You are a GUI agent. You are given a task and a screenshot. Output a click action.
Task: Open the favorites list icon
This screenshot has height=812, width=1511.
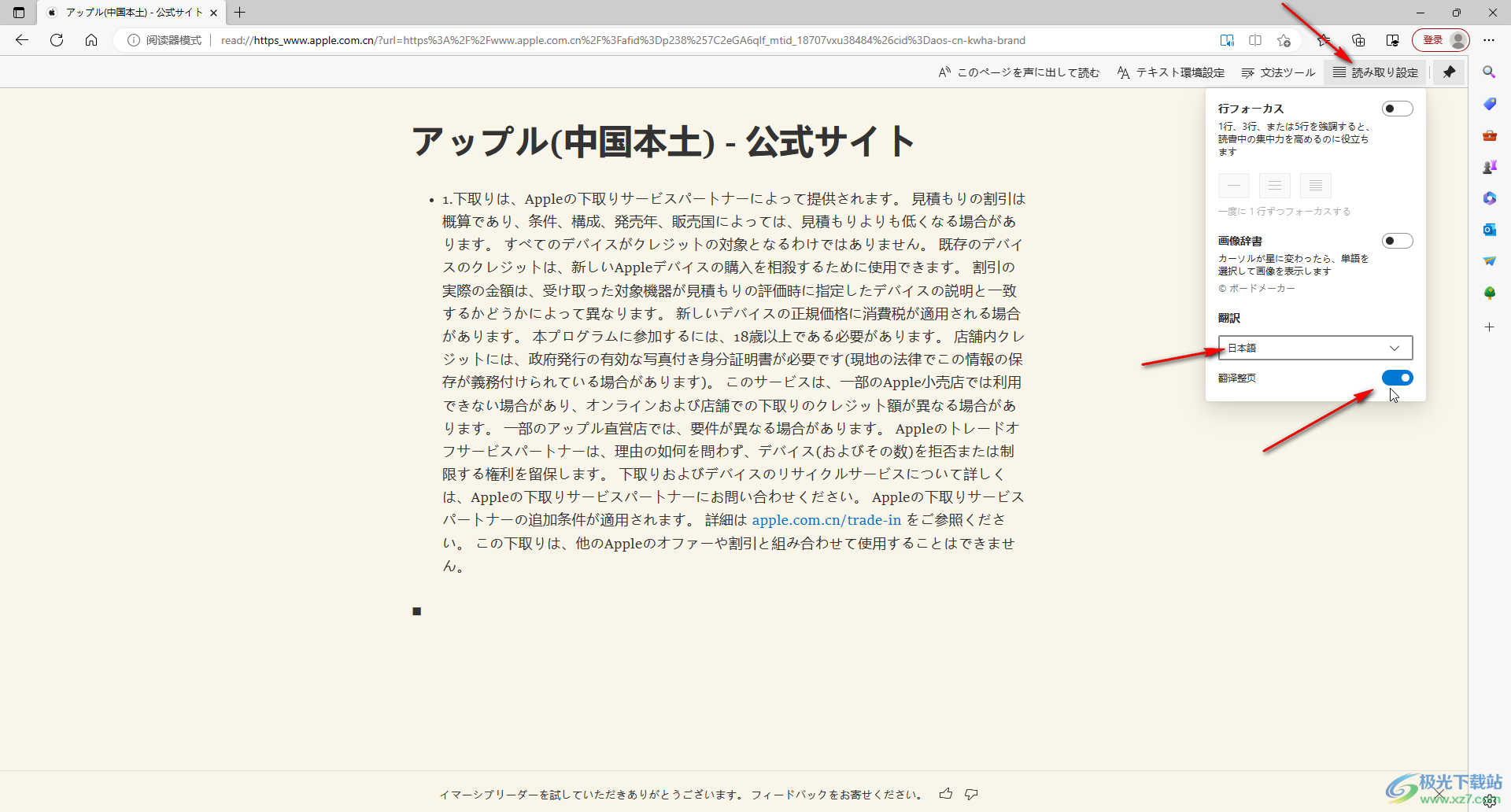pyautogui.click(x=1324, y=40)
